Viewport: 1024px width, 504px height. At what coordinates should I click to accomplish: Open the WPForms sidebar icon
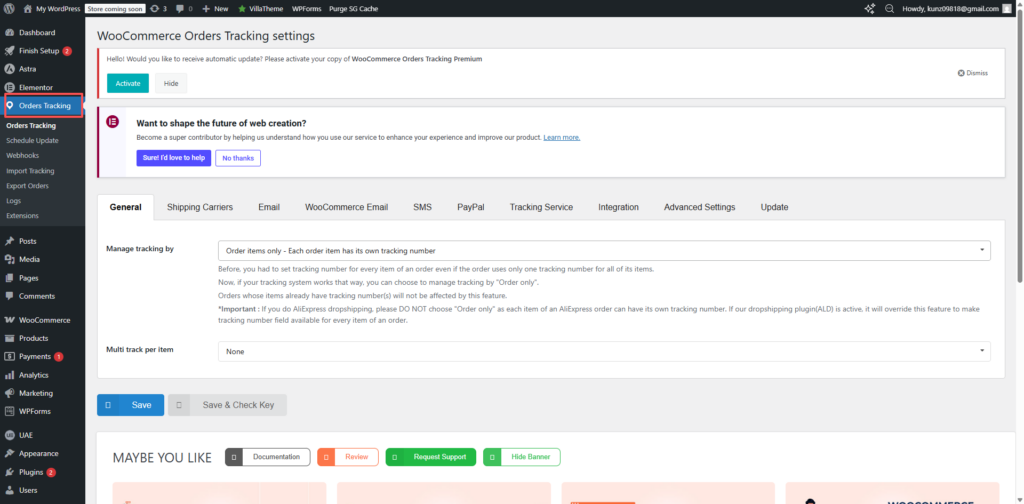(10, 412)
